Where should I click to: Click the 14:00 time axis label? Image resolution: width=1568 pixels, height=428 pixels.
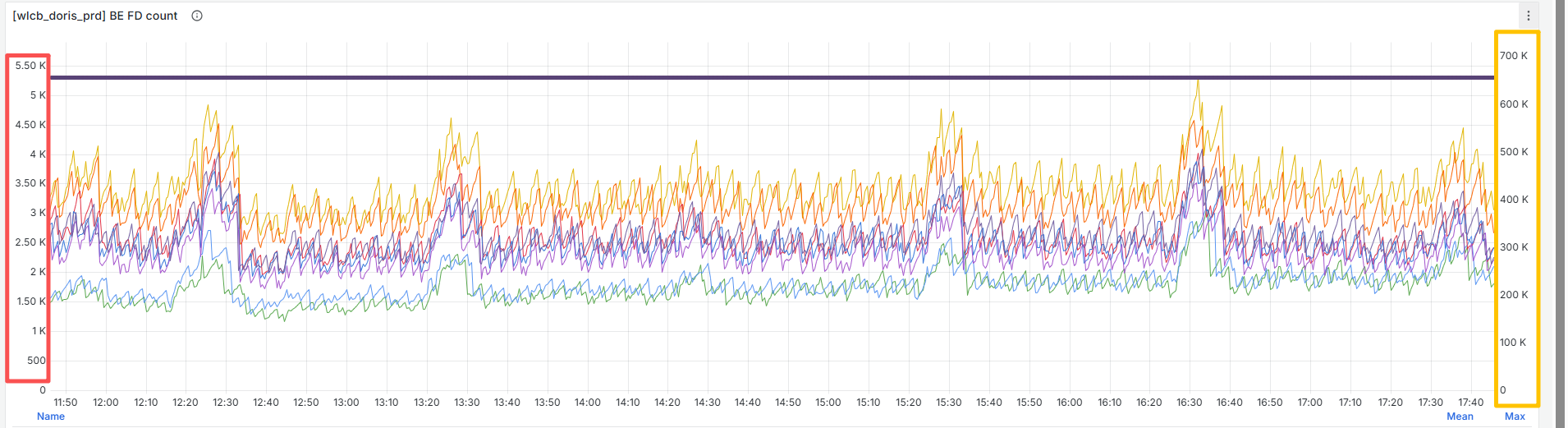click(588, 403)
